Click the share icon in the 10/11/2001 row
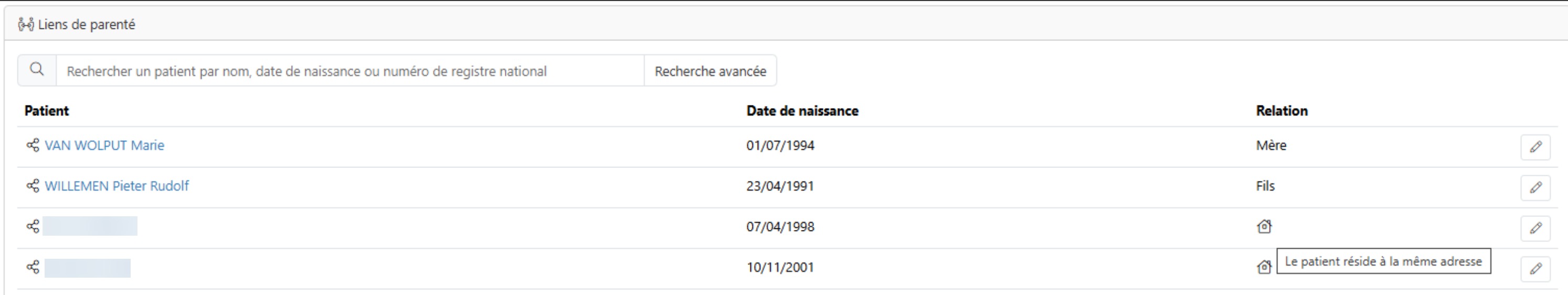Viewport: 1568px width, 295px height. 33,267
